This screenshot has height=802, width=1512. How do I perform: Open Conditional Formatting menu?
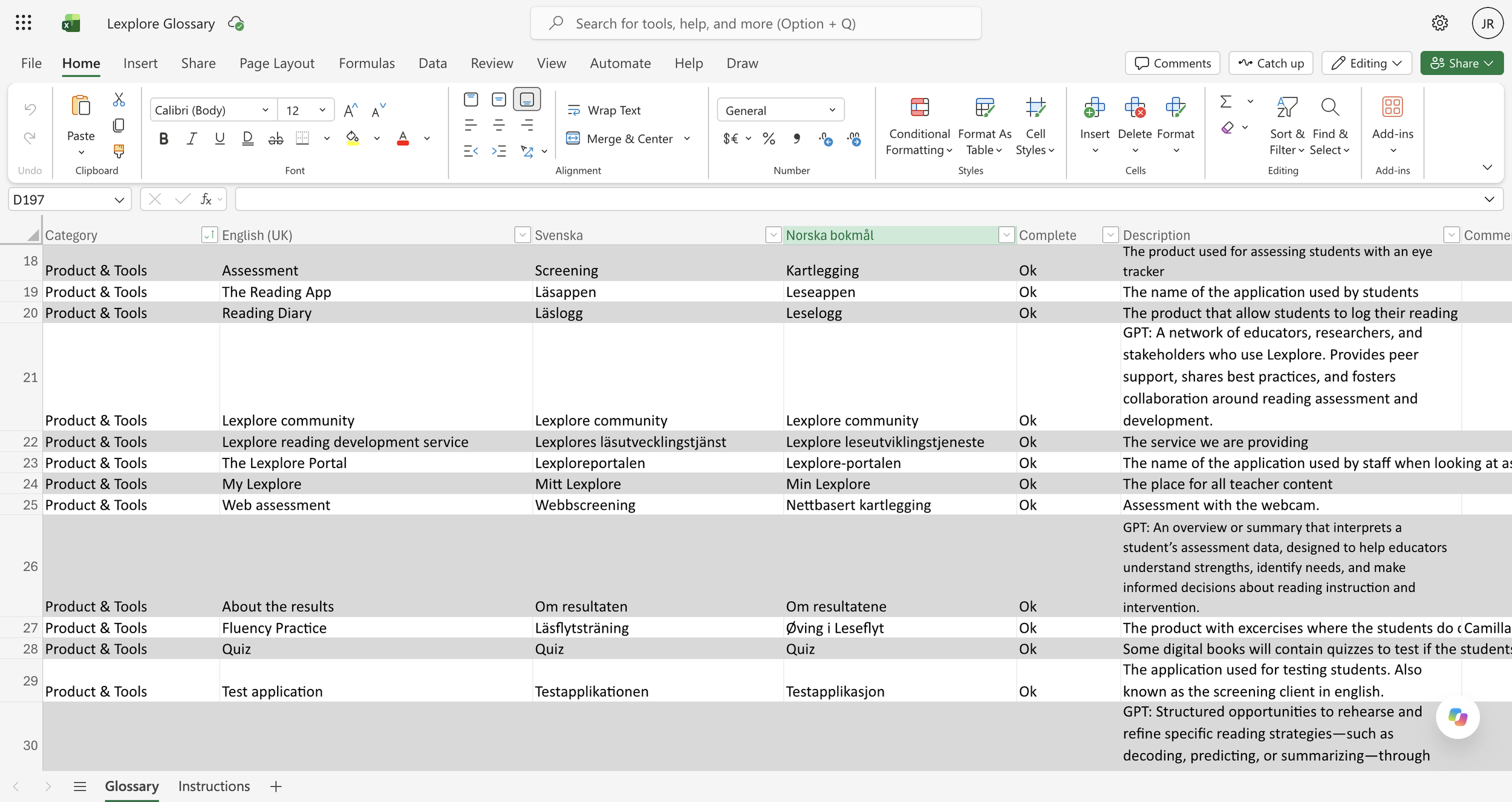pyautogui.click(x=919, y=126)
